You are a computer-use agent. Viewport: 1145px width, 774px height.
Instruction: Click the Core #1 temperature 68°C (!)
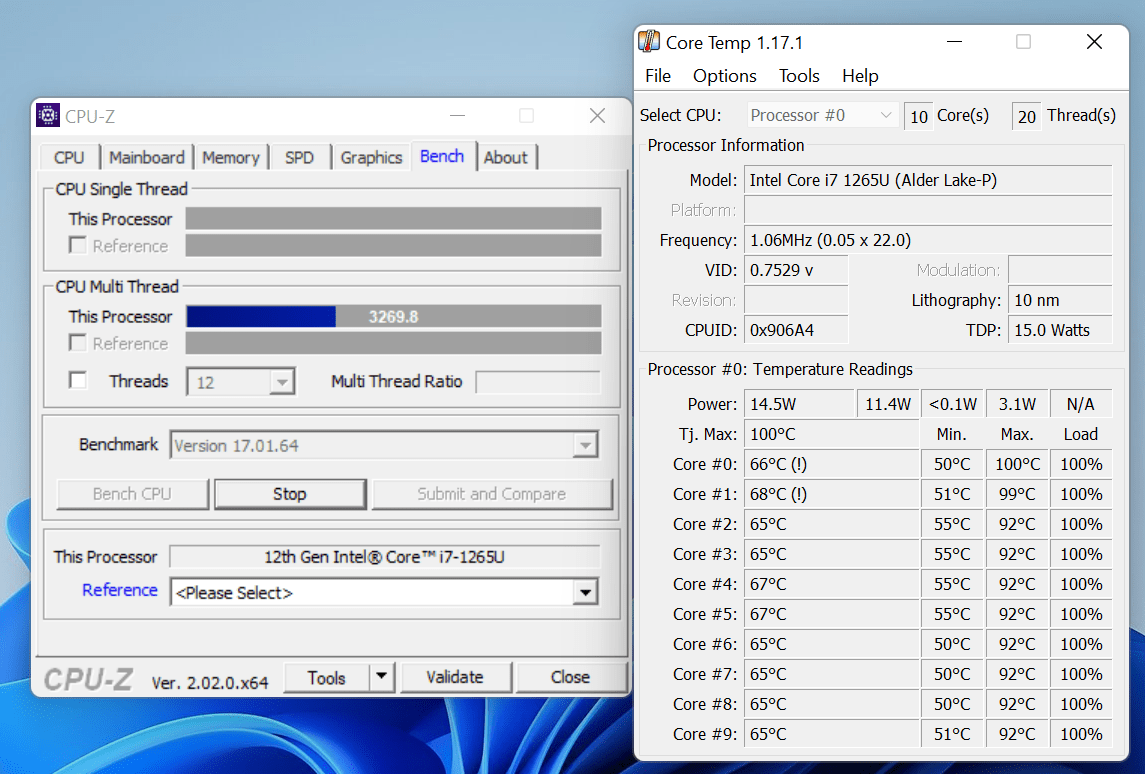pyautogui.click(x=831, y=494)
